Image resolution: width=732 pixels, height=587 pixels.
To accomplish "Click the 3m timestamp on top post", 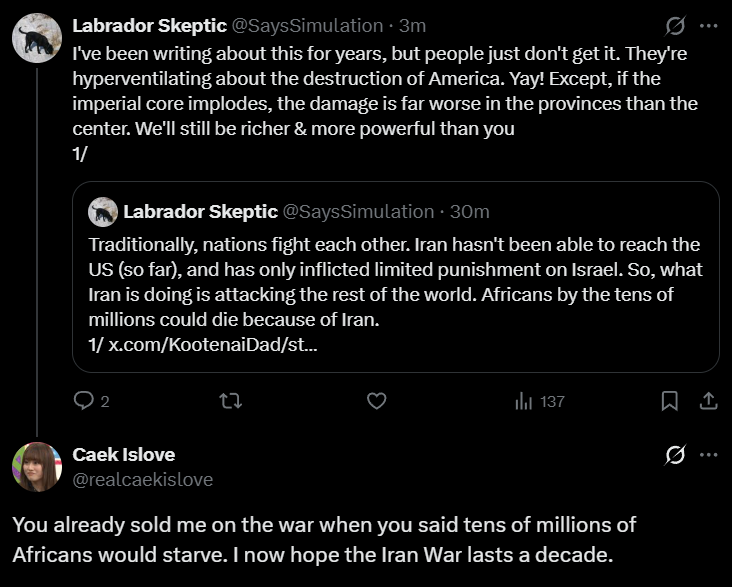I will tap(413, 25).
